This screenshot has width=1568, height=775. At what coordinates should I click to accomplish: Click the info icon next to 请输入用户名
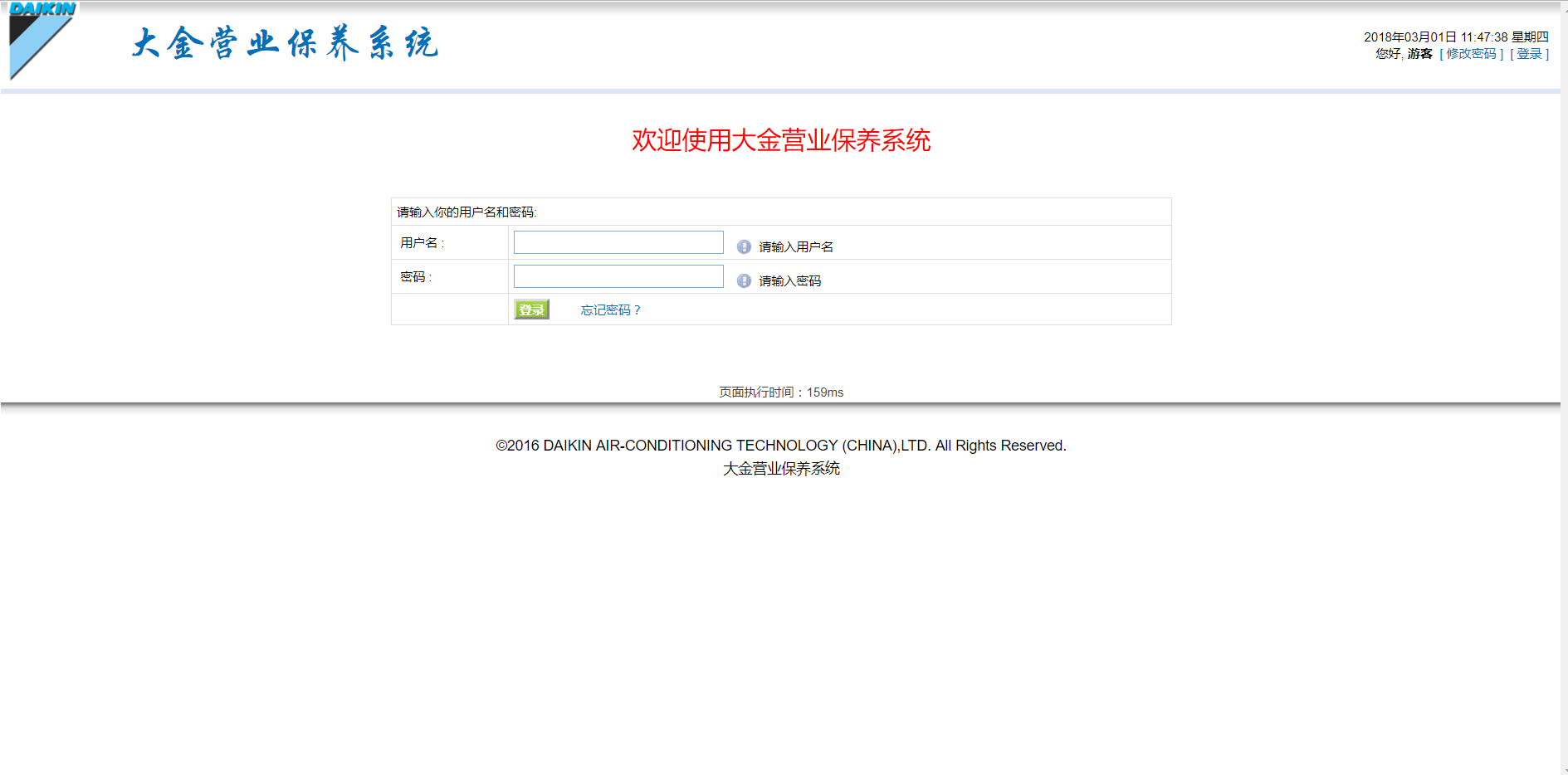744,246
